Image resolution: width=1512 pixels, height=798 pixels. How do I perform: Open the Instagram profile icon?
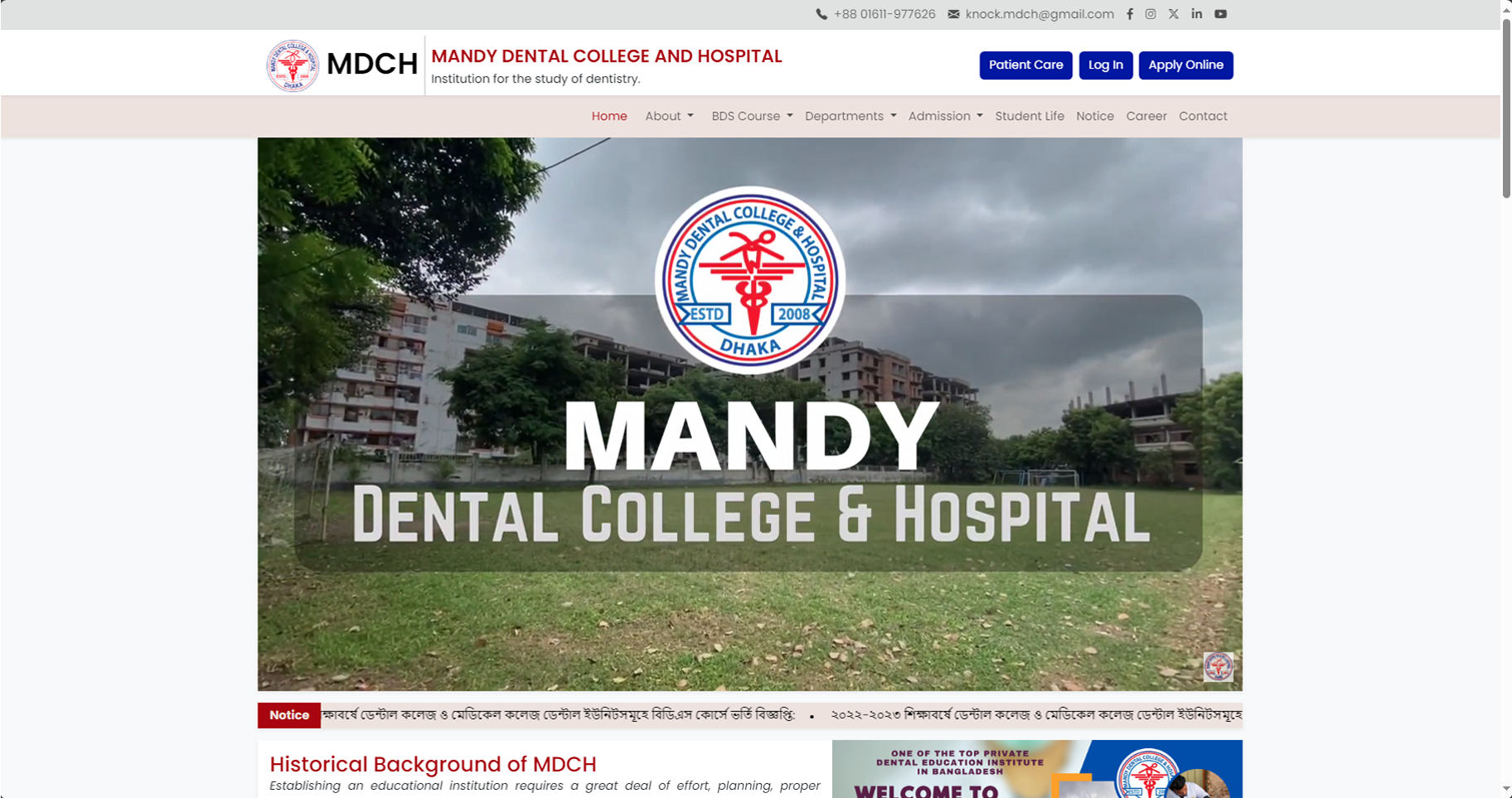(x=1151, y=14)
